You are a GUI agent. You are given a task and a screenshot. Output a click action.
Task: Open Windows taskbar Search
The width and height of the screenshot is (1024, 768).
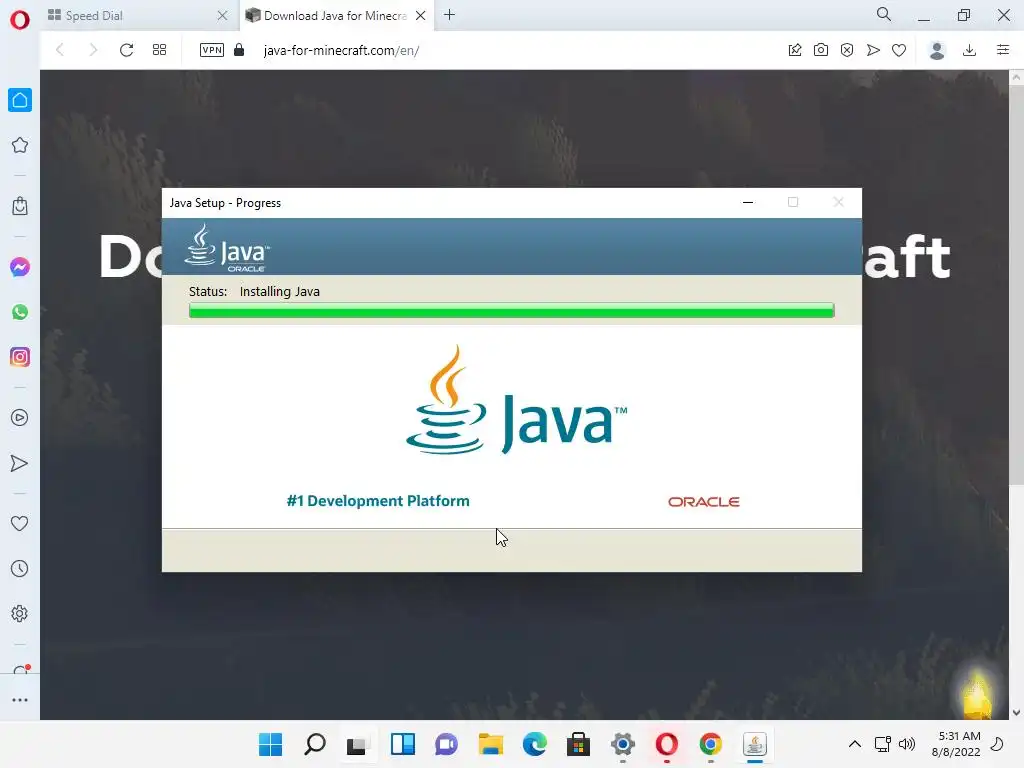tap(315, 744)
